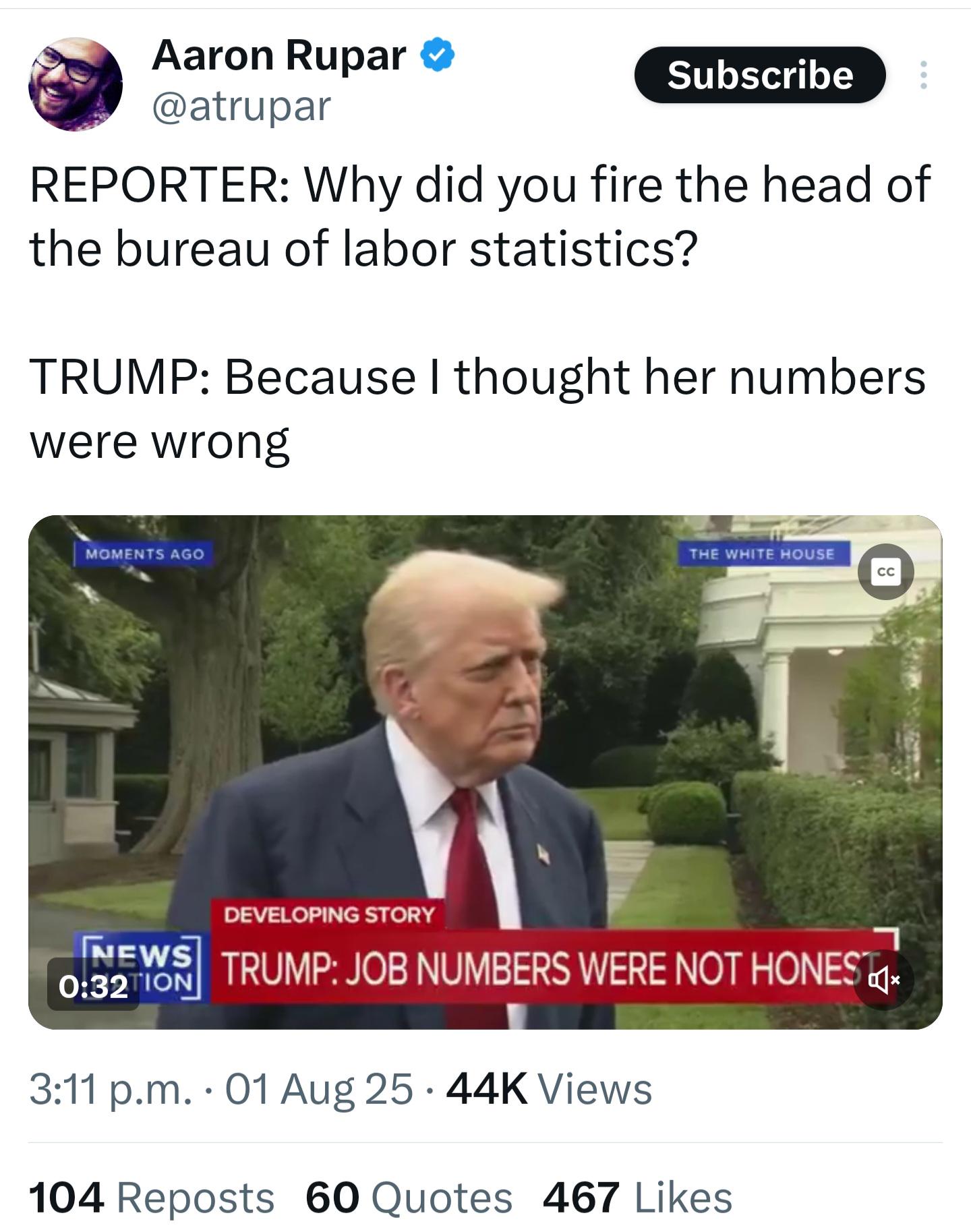This screenshot has width=971, height=1232.
Task: Open the @atrupar handle link
Action: 241,106
